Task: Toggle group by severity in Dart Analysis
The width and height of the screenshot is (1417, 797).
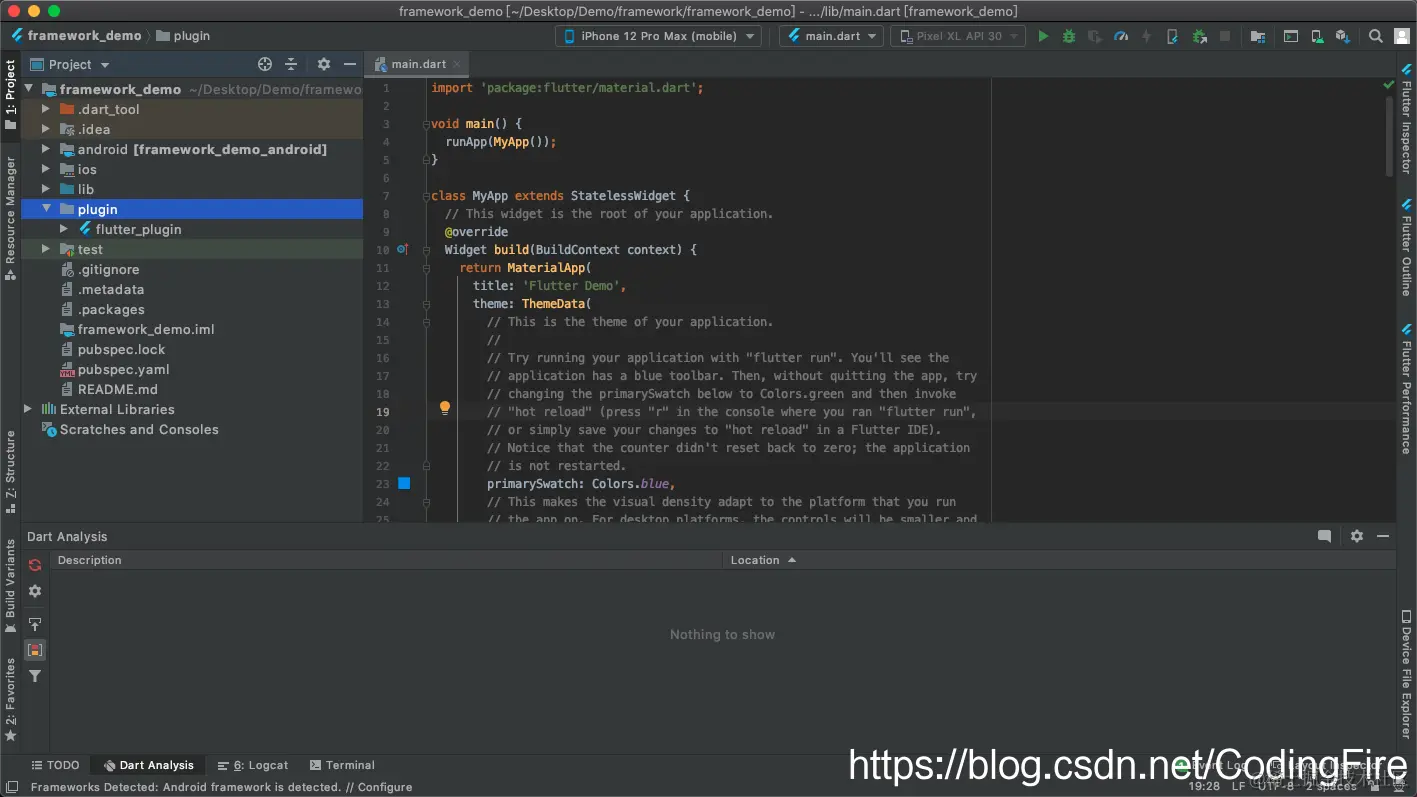Action: point(35,650)
